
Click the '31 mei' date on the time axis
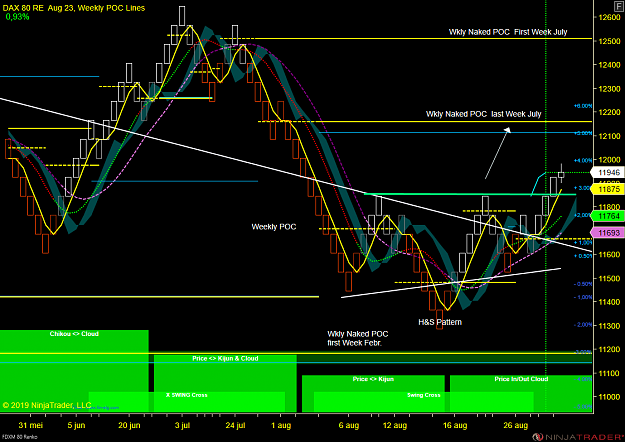click(x=31, y=425)
